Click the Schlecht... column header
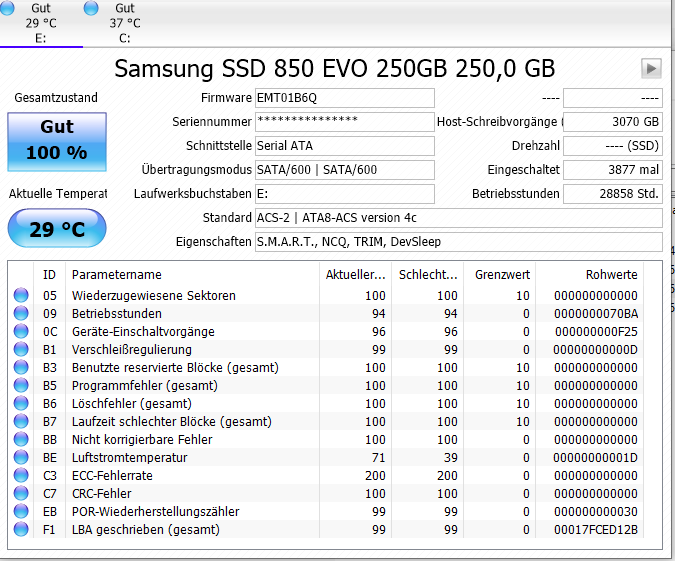The width and height of the screenshot is (675, 561). [x=428, y=275]
